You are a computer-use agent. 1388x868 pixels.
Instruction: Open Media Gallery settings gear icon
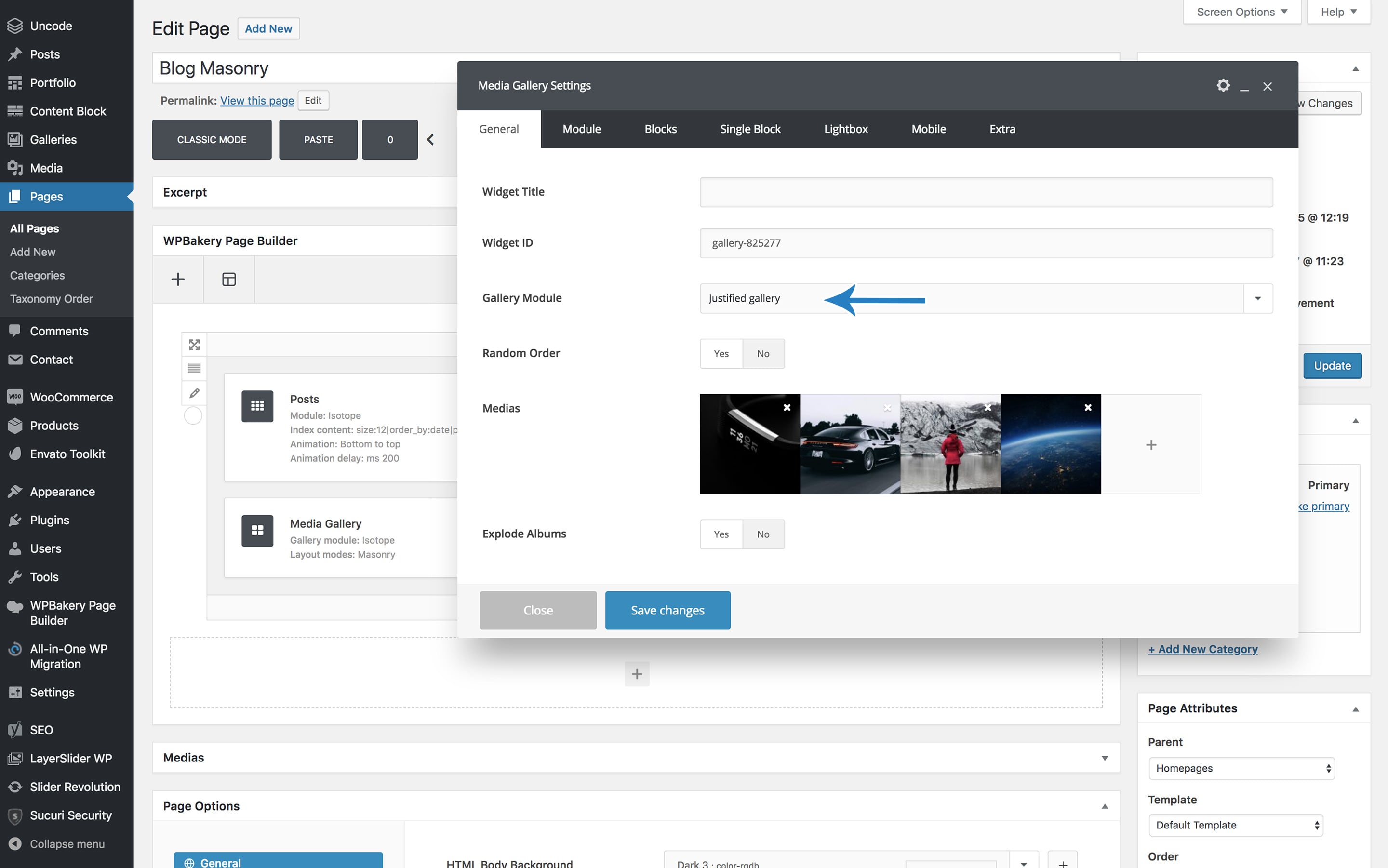pos(1223,85)
